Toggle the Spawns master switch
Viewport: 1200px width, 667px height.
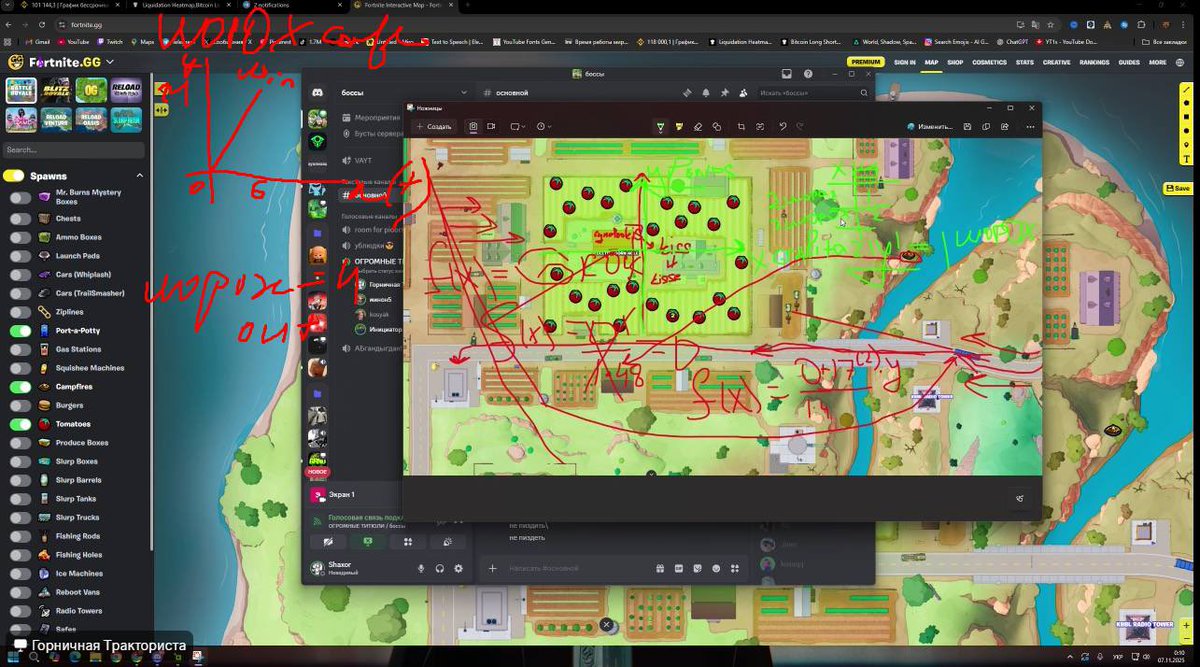coord(13,176)
